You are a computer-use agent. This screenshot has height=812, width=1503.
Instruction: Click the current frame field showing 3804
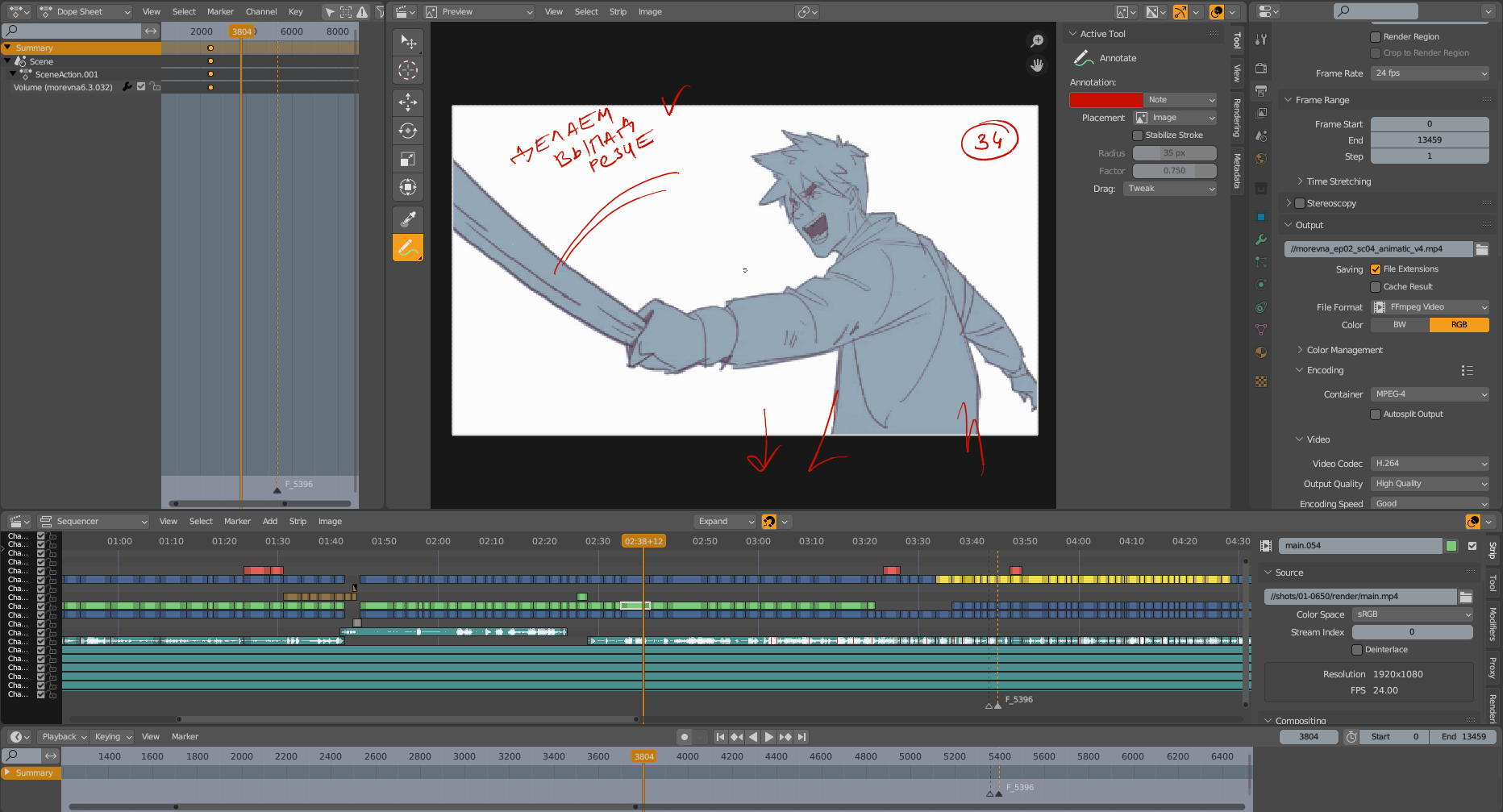pos(1308,736)
